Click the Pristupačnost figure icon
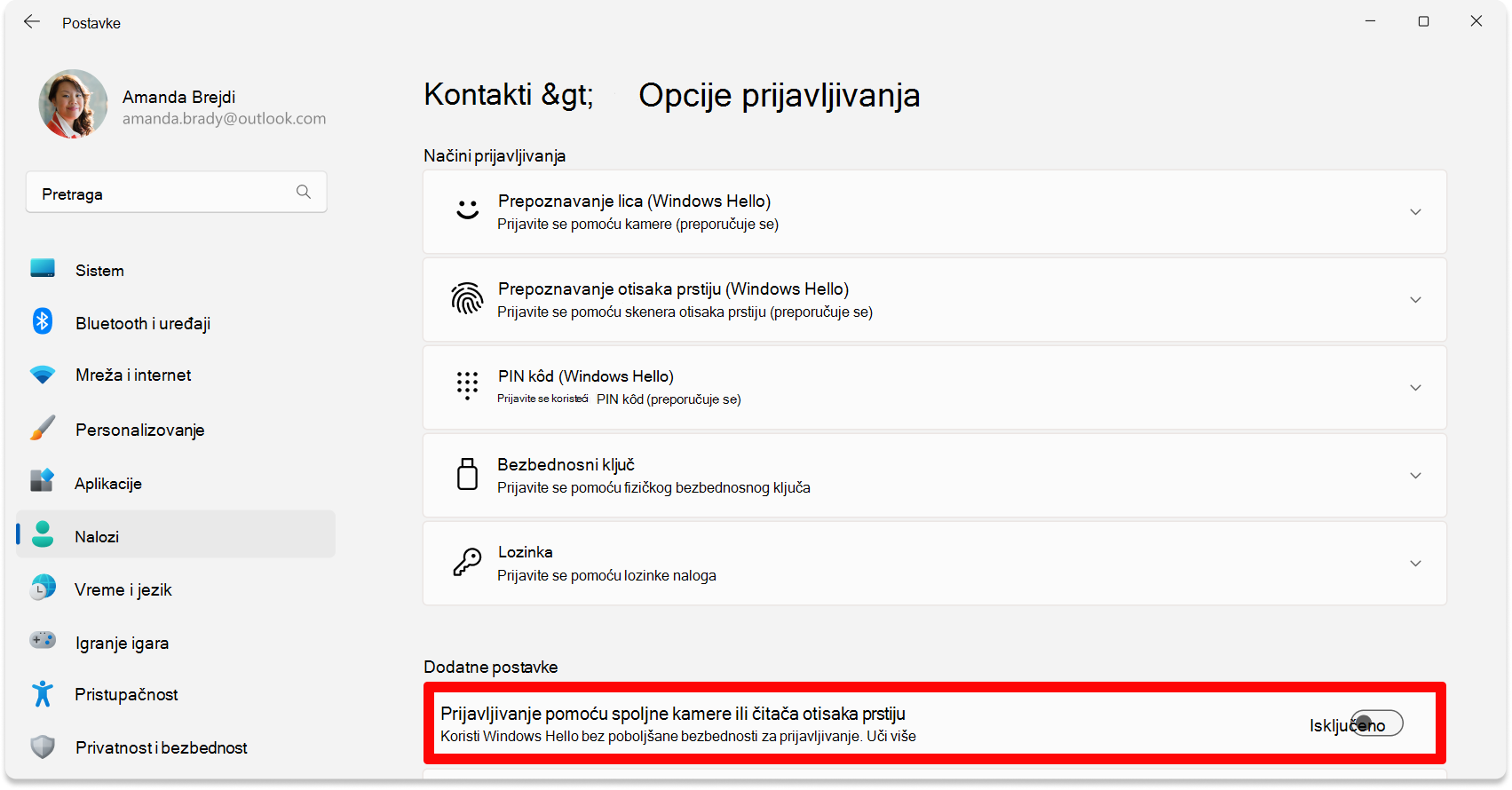The width and height of the screenshot is (1512, 790). point(43,693)
